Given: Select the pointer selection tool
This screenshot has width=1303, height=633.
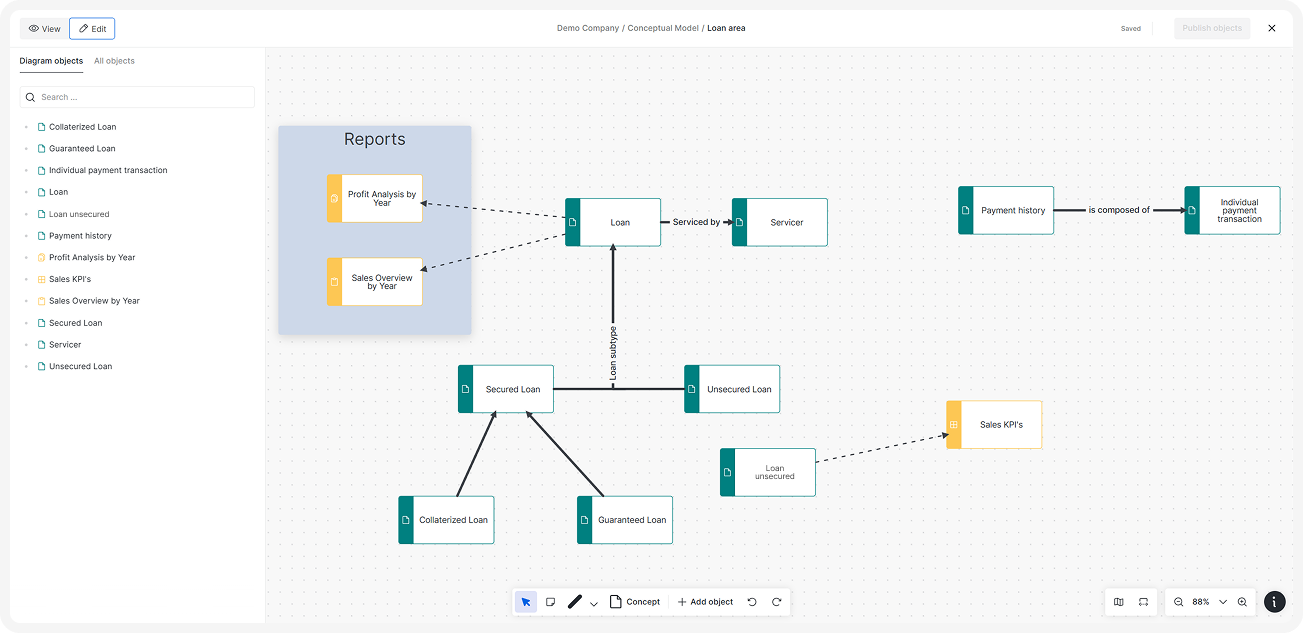Looking at the screenshot, I should 525,601.
